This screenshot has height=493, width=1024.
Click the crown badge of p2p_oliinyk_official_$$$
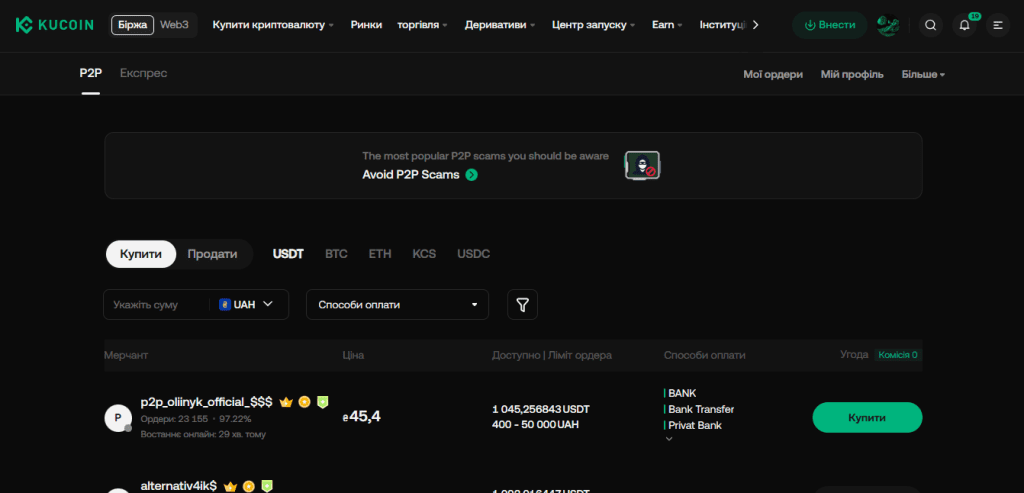click(285, 402)
